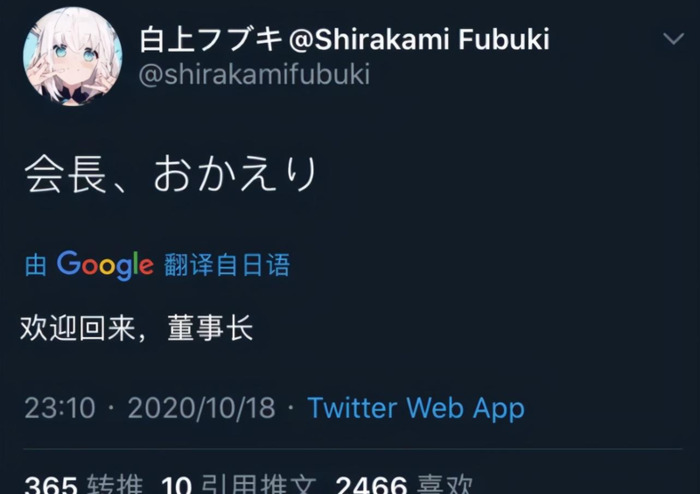Open the 引用推文 quote tweets list
Screen dimensions: 700x494
tap(259, 485)
